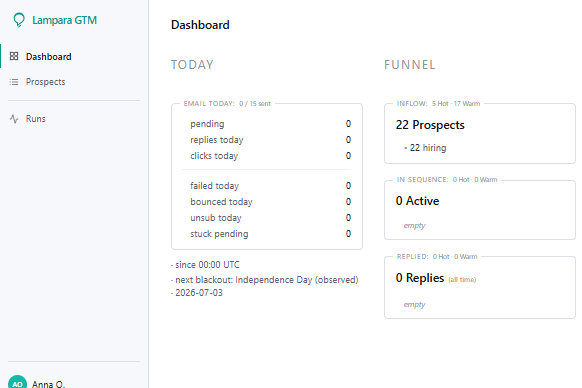This screenshot has width=582, height=388.
Task: Click the 'REPLIED: 0 Hot · 0 Warm' header
Action: pyautogui.click(x=436, y=257)
